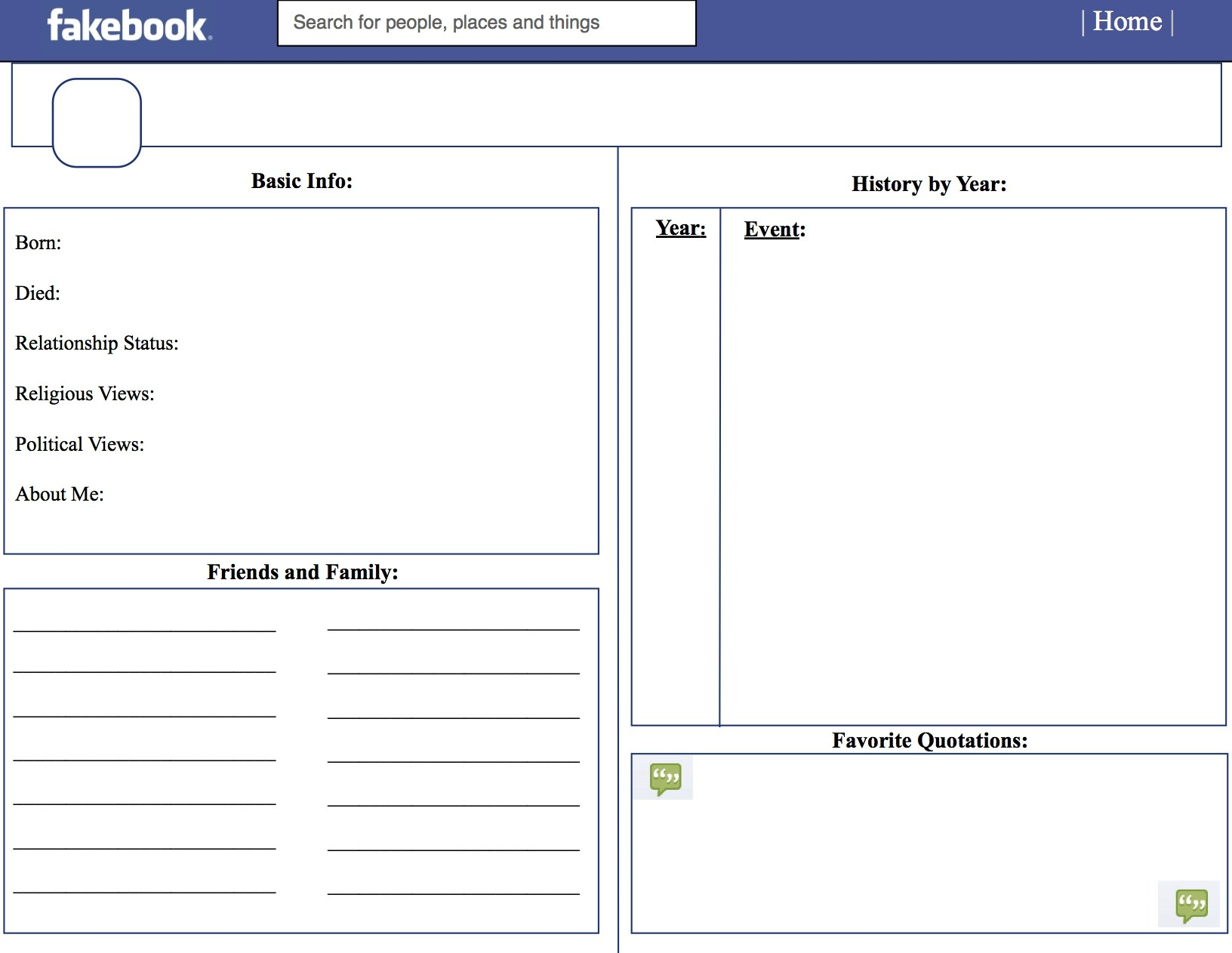This screenshot has width=1232, height=953.
Task: Click the "Born:" label
Action: (x=38, y=243)
